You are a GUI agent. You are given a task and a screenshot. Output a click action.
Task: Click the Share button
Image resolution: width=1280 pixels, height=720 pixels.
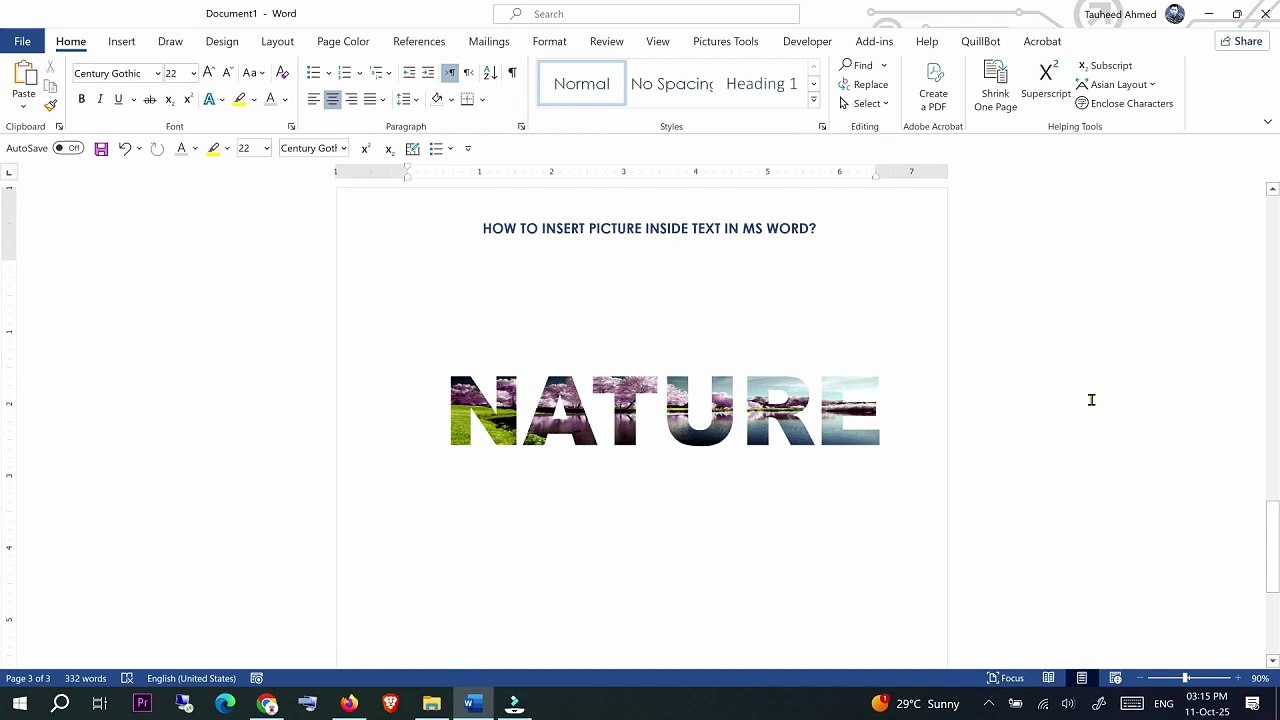click(x=1241, y=41)
